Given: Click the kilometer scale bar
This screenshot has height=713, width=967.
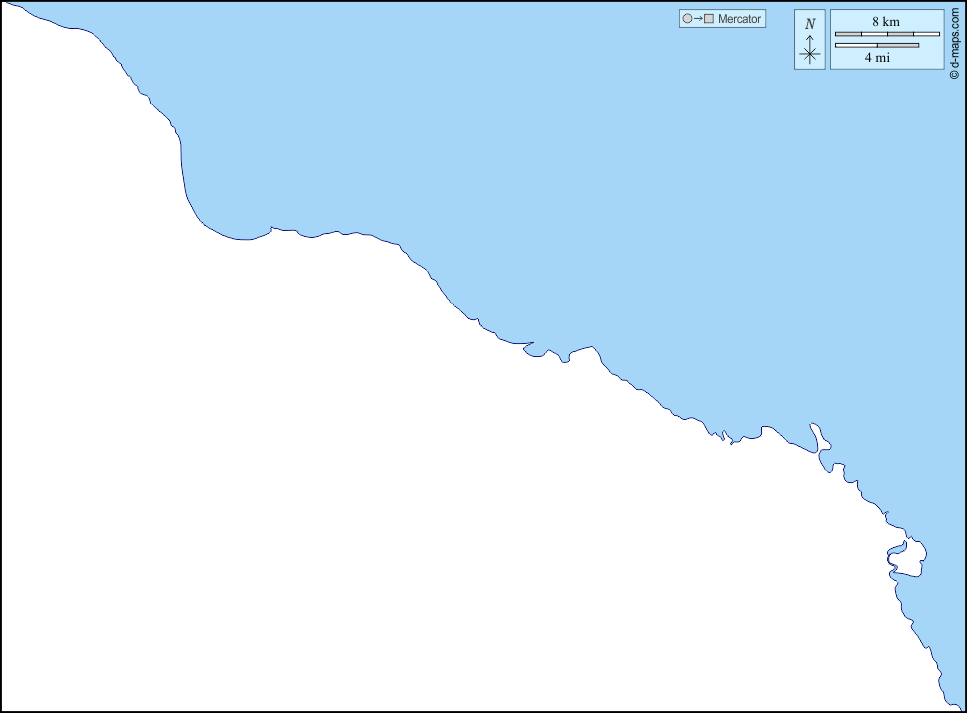Looking at the screenshot, I should [x=887, y=34].
